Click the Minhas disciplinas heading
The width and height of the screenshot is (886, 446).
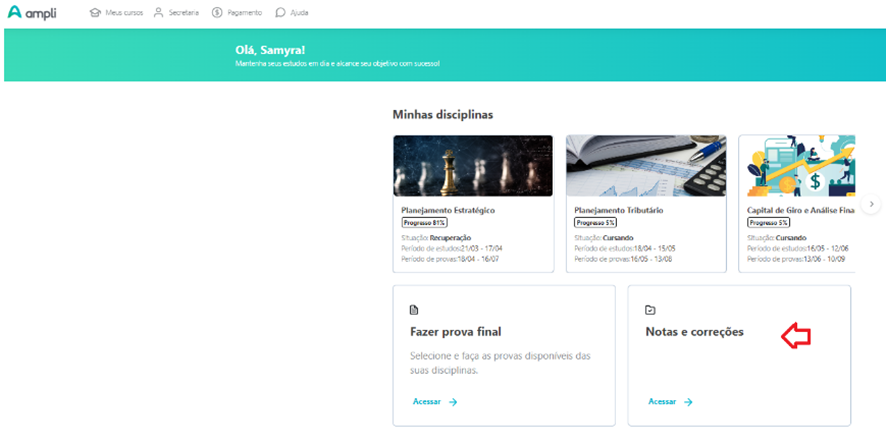pos(443,115)
